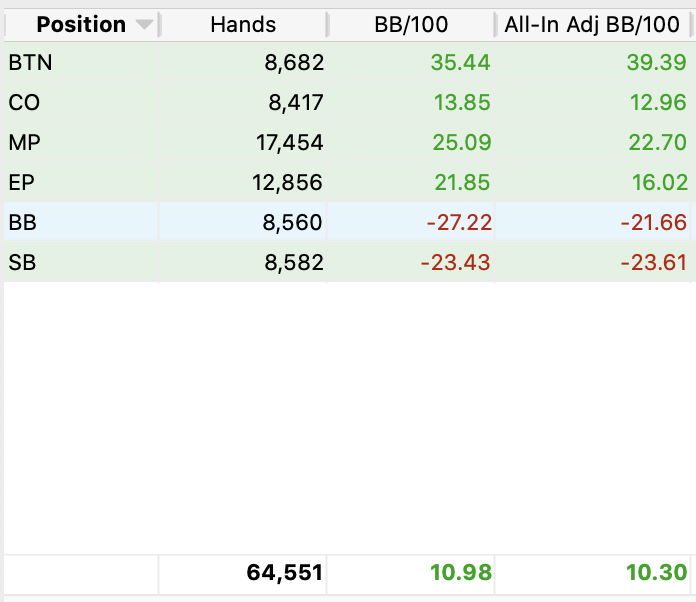Viewport: 696px width, 602px height.
Task: Click the MP hands value 17,454
Action: pyautogui.click(x=290, y=143)
